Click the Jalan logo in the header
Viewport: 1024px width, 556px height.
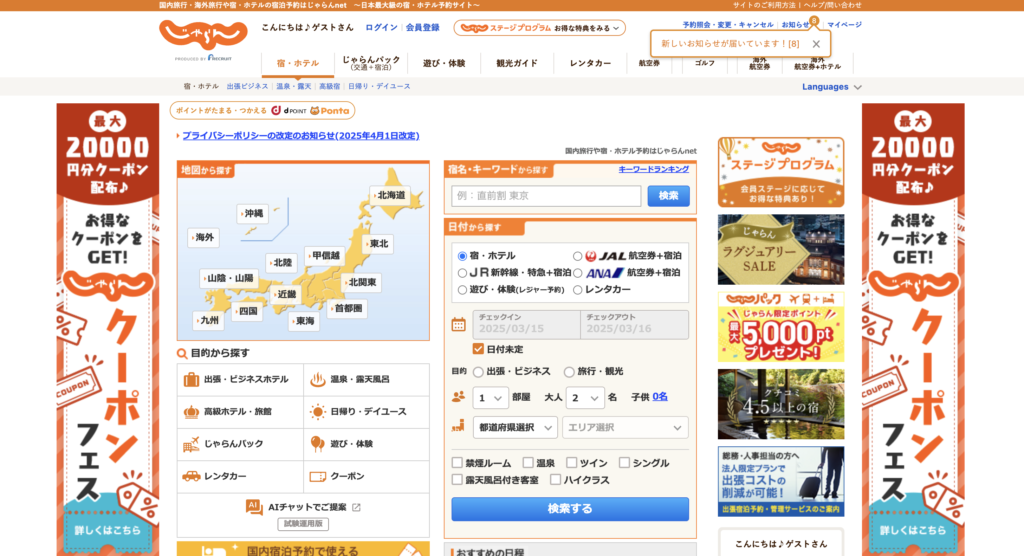click(203, 36)
